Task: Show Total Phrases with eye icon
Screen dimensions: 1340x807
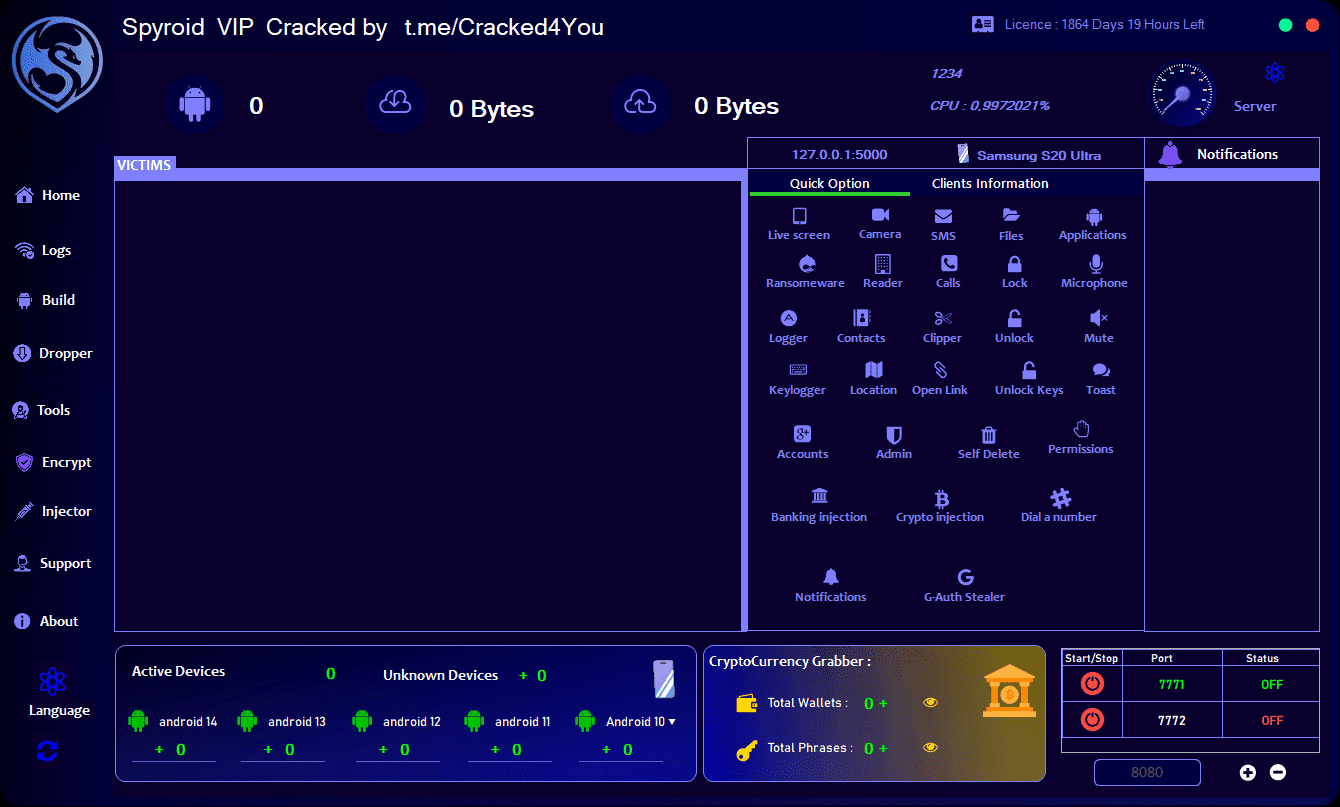Action: point(931,747)
